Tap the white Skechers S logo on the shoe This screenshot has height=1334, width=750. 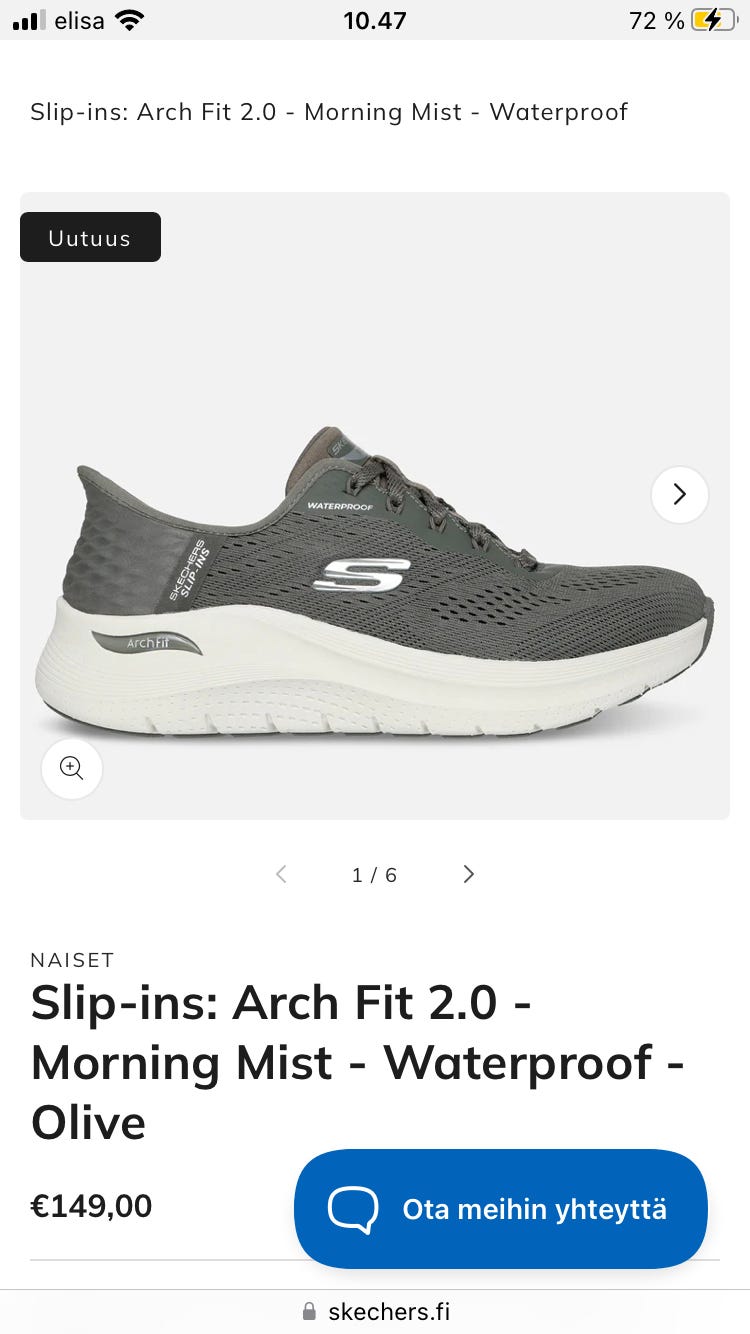tap(361, 575)
